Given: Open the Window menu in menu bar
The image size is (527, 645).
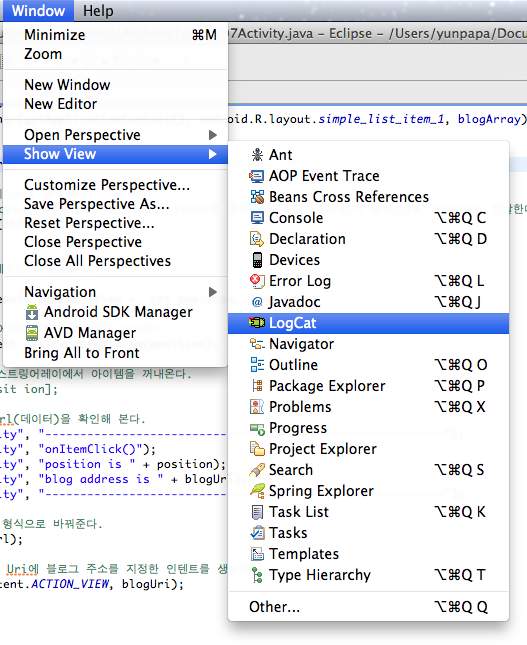Looking at the screenshot, I should click(x=38, y=11).
